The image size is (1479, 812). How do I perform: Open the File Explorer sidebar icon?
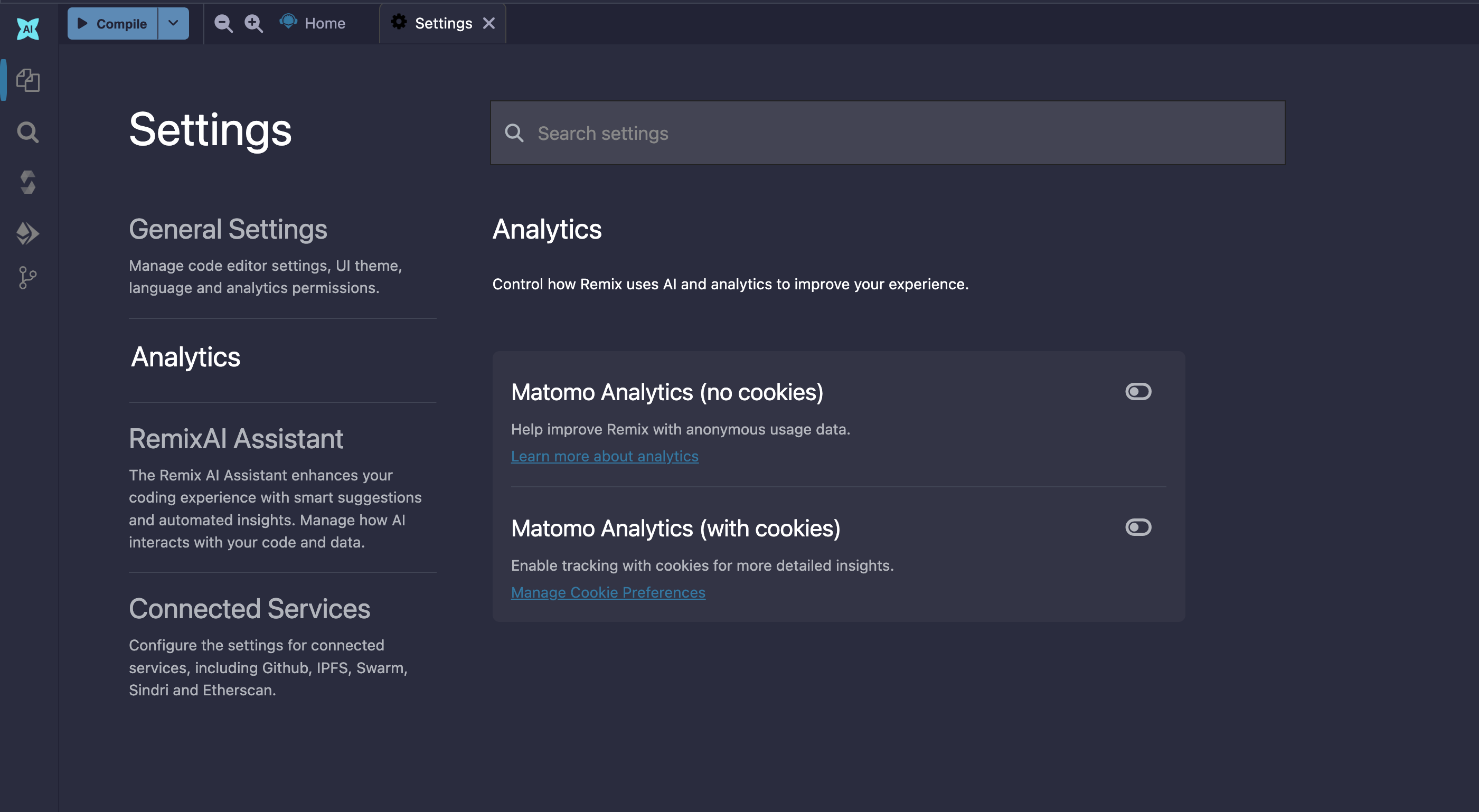pos(27,80)
